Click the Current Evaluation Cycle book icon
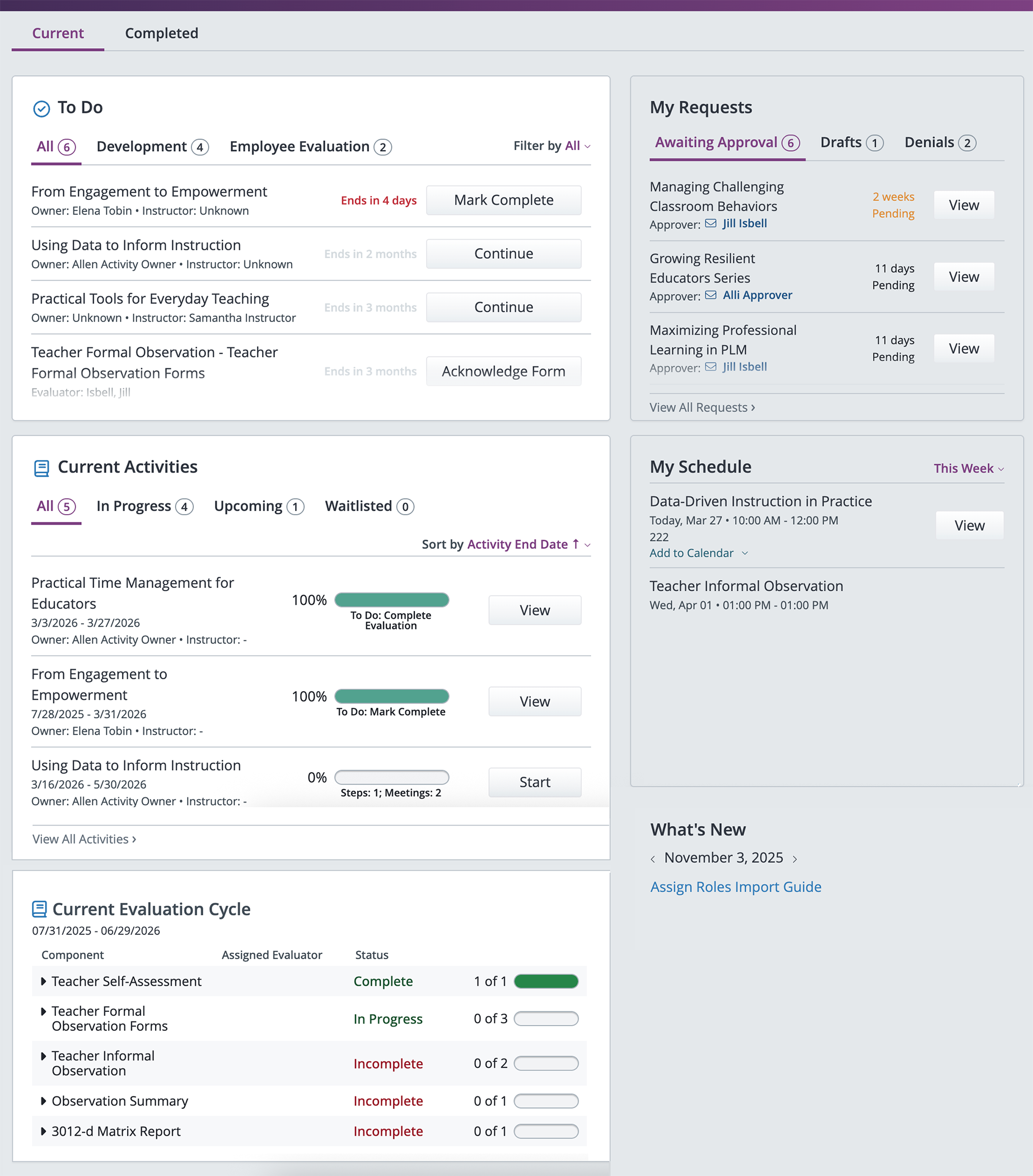The height and width of the screenshot is (1176, 1033). (39, 909)
